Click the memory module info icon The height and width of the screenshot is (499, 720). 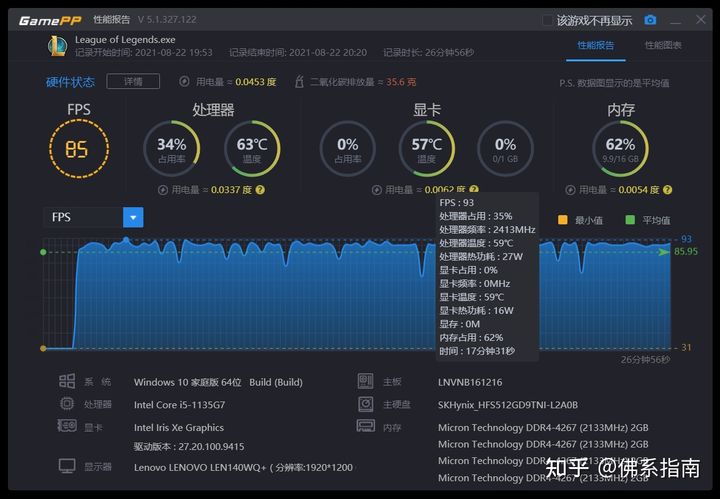[366, 426]
